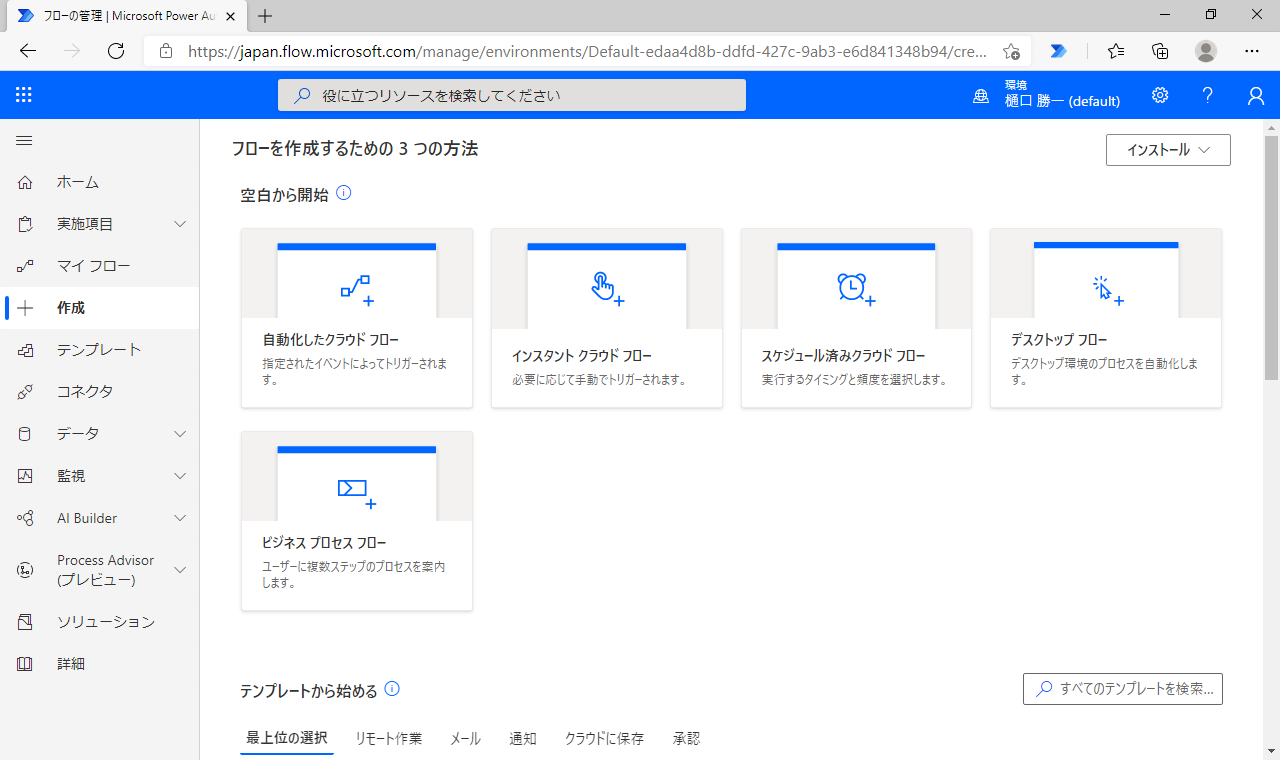Click the AI Builder icon in sidebar
The image size is (1280, 760).
[25, 518]
